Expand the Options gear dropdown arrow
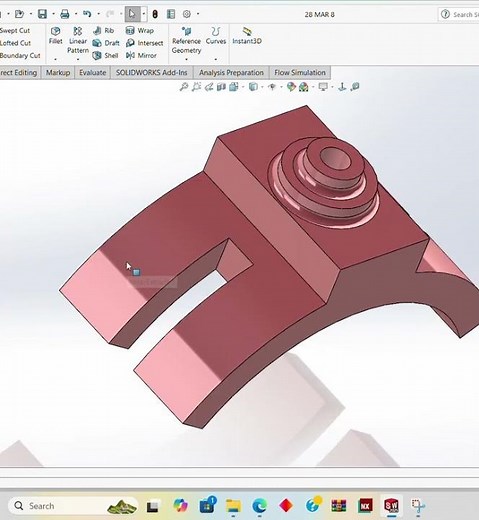The image size is (479, 520). pyautogui.click(x=198, y=14)
